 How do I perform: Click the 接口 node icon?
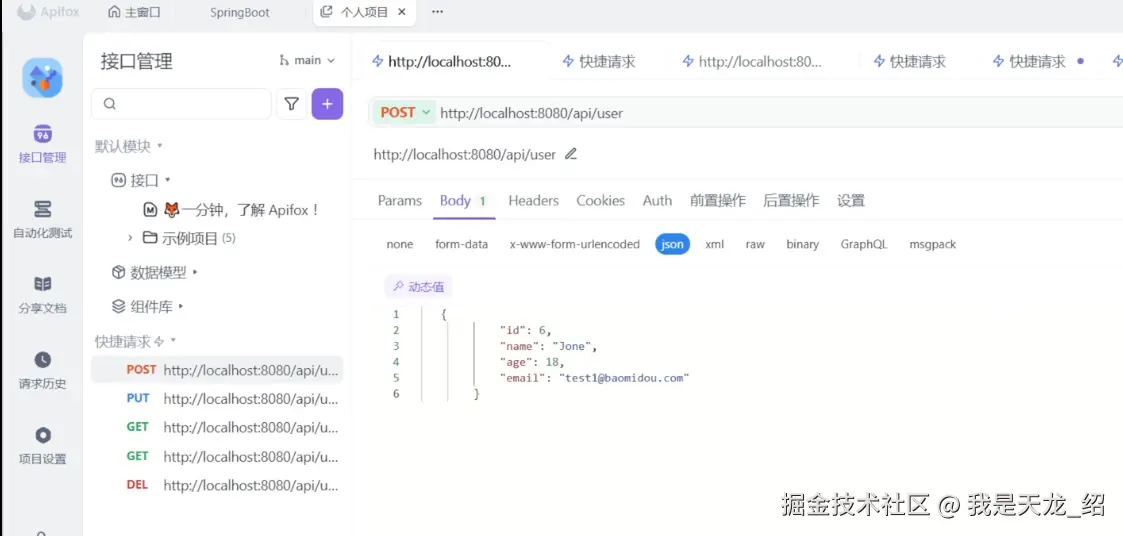[x=118, y=180]
